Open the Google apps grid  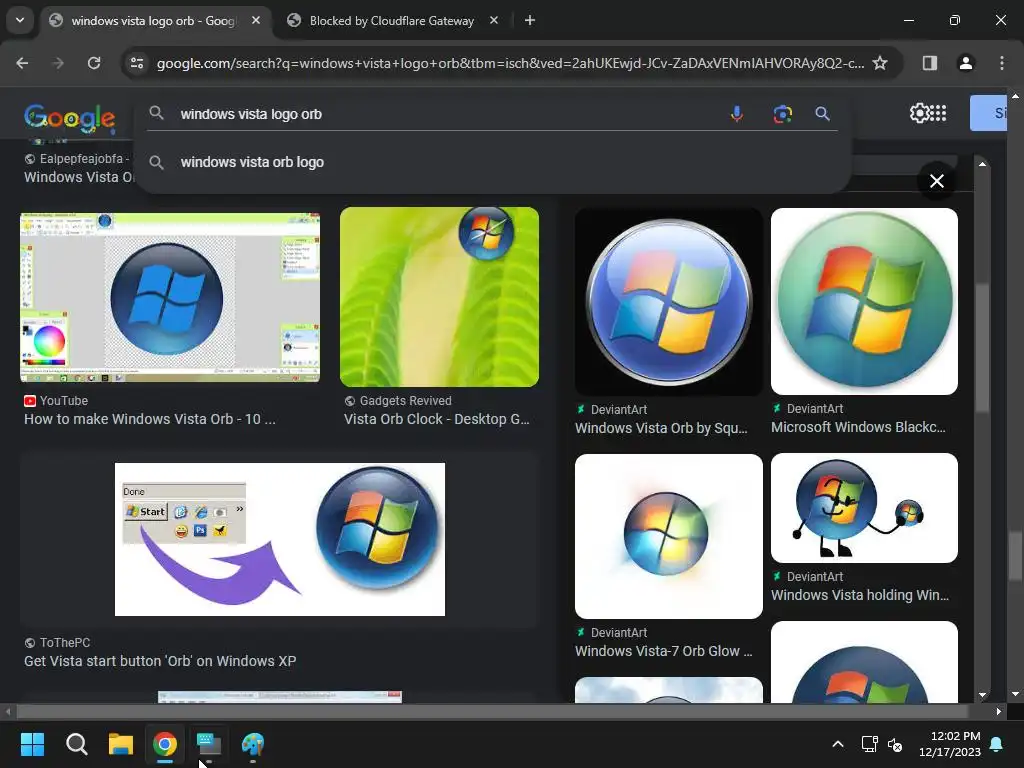(938, 113)
